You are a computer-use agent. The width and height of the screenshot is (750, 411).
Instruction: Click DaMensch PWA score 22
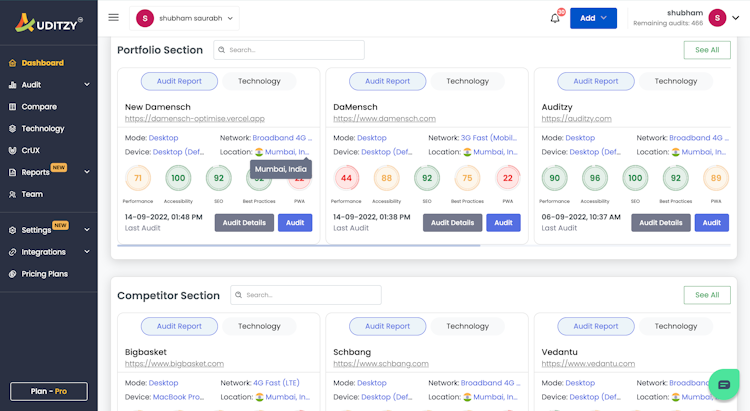click(507, 178)
